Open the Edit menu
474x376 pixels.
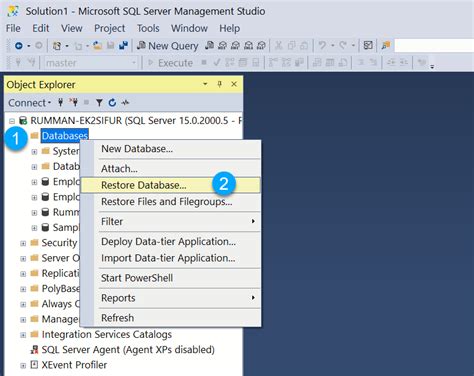point(41,28)
